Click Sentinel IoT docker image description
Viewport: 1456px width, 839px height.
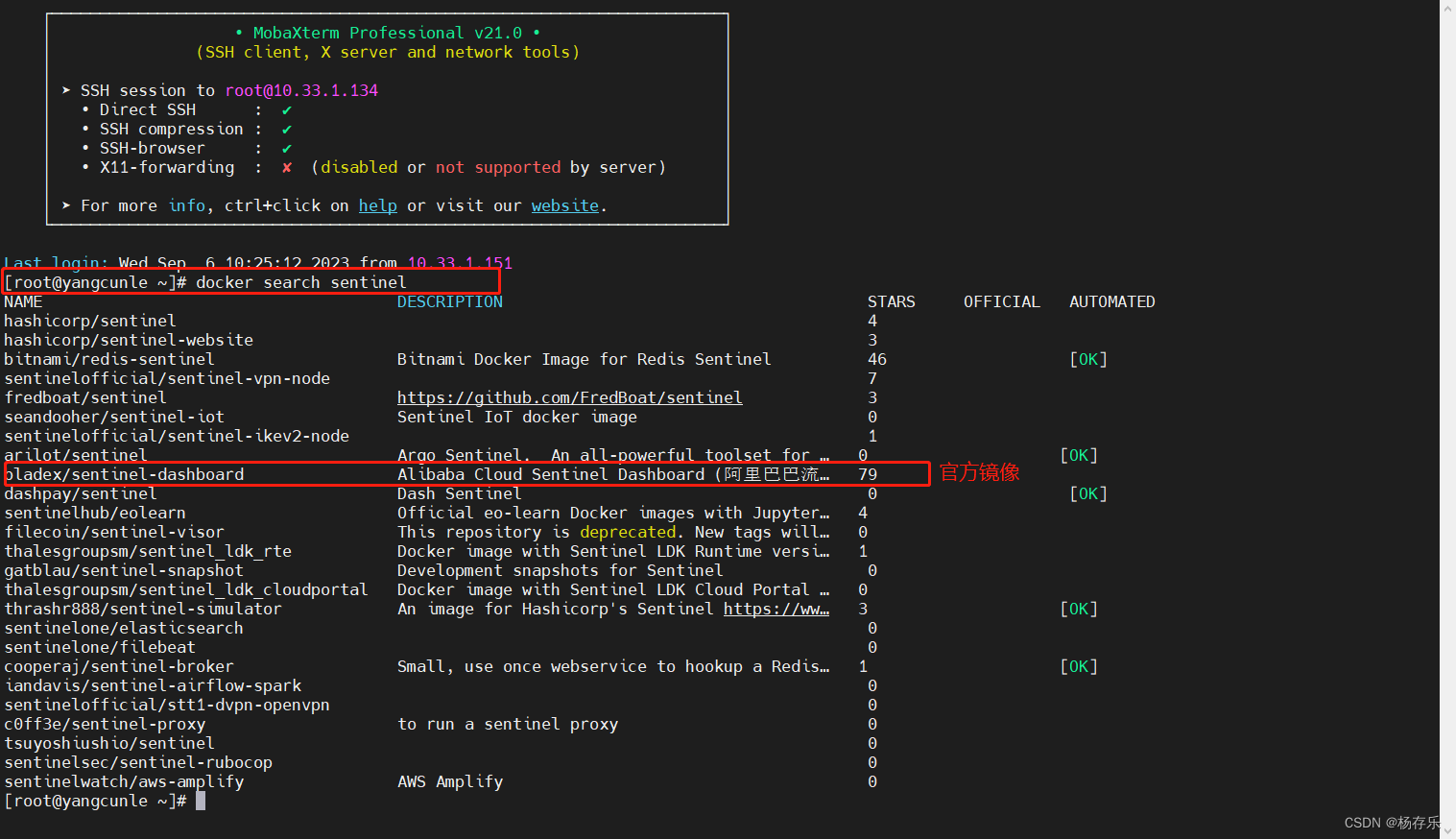click(x=517, y=417)
